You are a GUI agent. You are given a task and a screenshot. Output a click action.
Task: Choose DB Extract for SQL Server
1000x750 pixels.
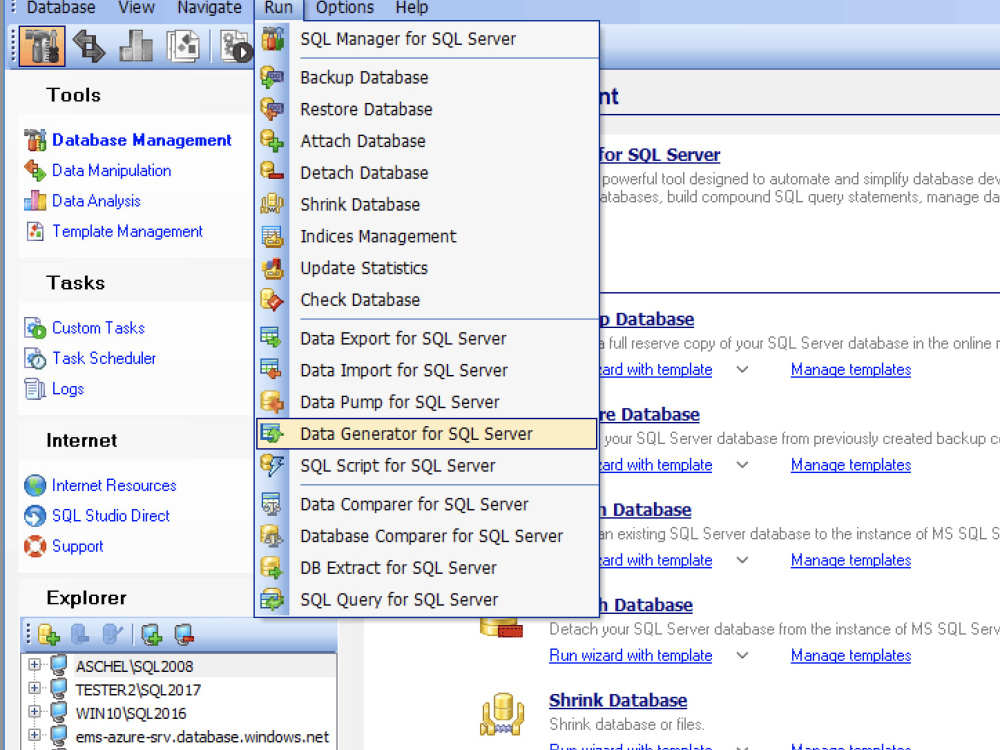point(427,568)
